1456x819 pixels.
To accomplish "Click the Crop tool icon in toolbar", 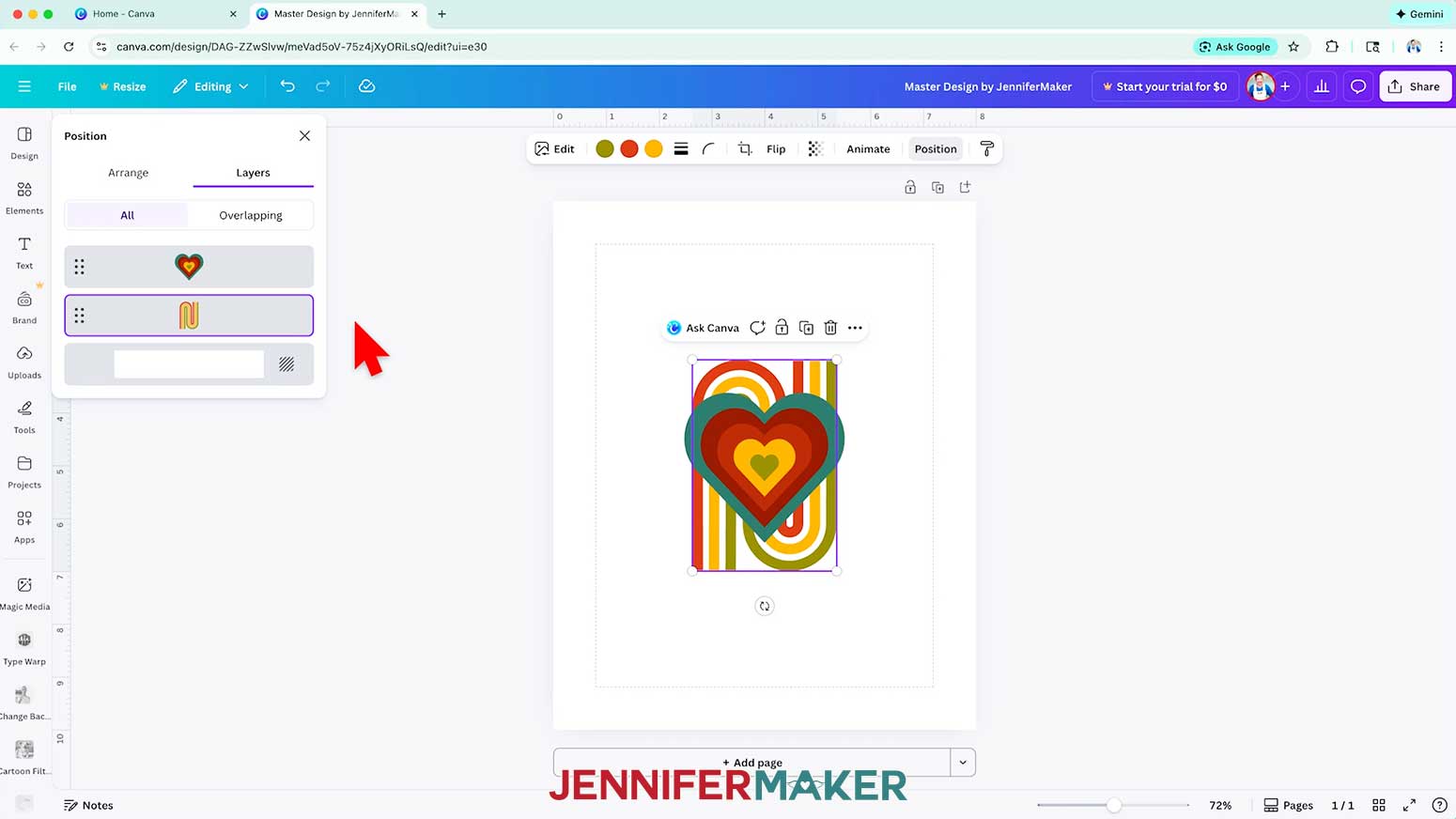I will pos(745,148).
